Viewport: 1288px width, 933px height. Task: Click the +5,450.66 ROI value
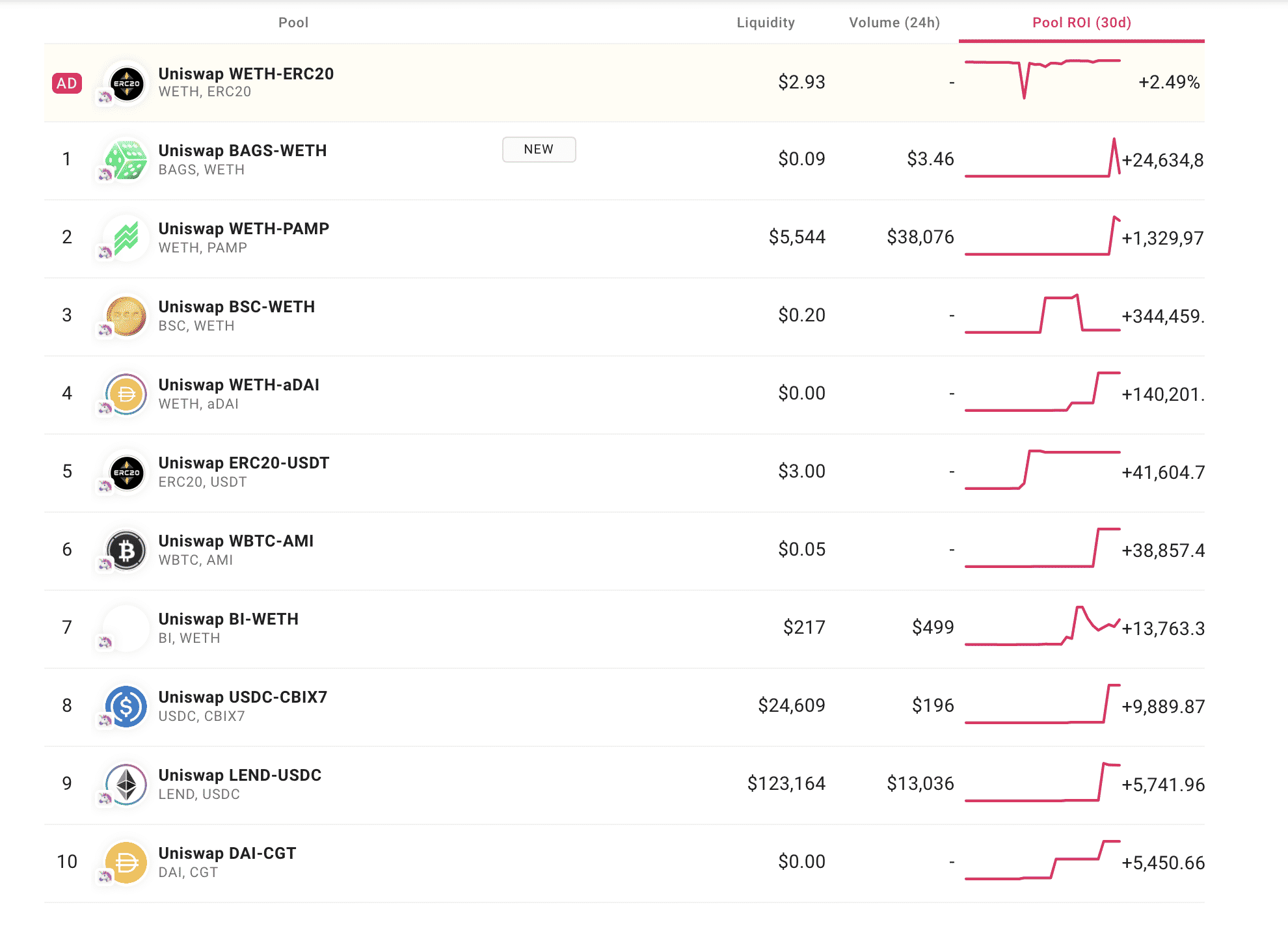1163,863
